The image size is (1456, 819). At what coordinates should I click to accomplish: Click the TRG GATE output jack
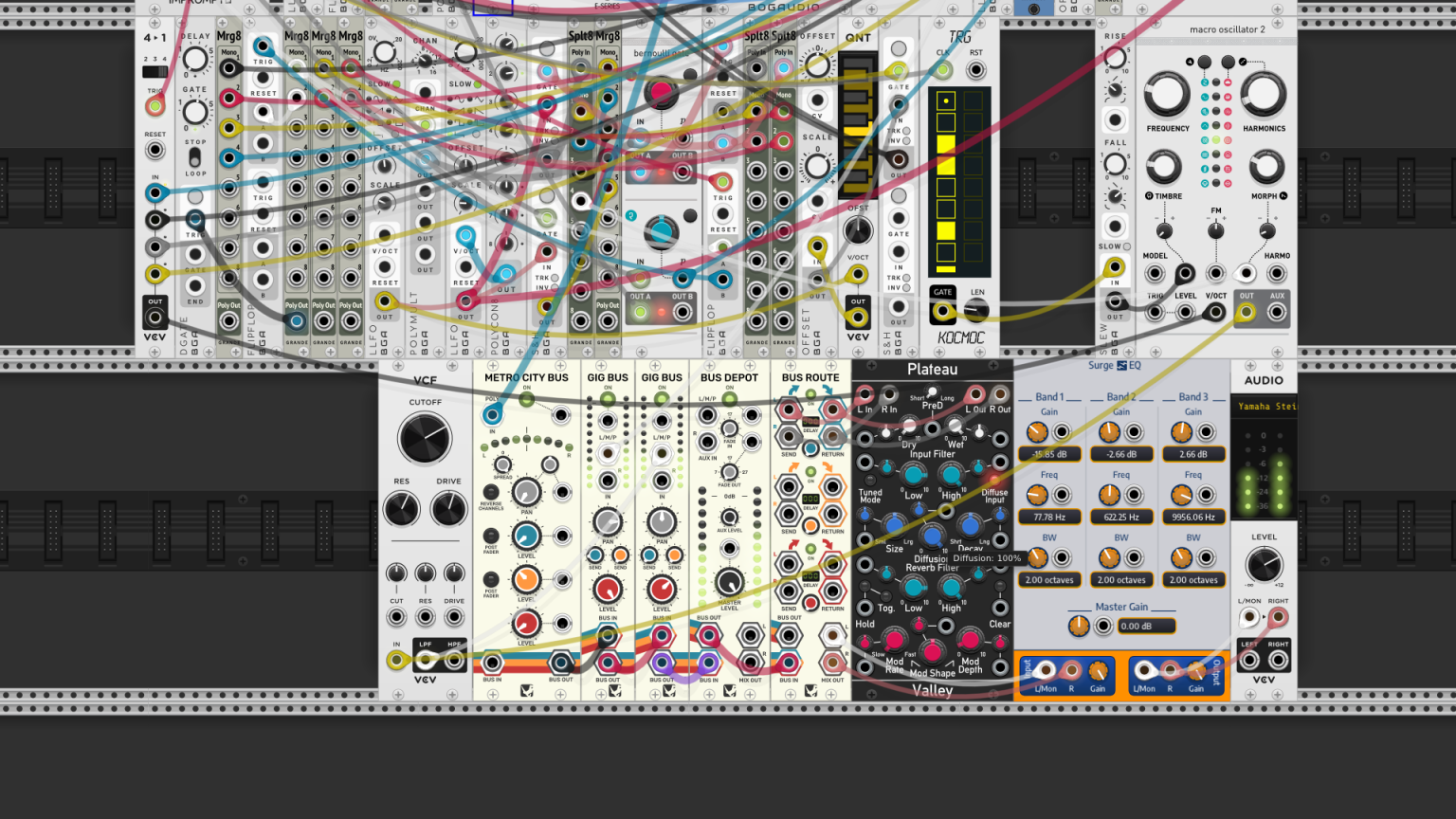[942, 310]
